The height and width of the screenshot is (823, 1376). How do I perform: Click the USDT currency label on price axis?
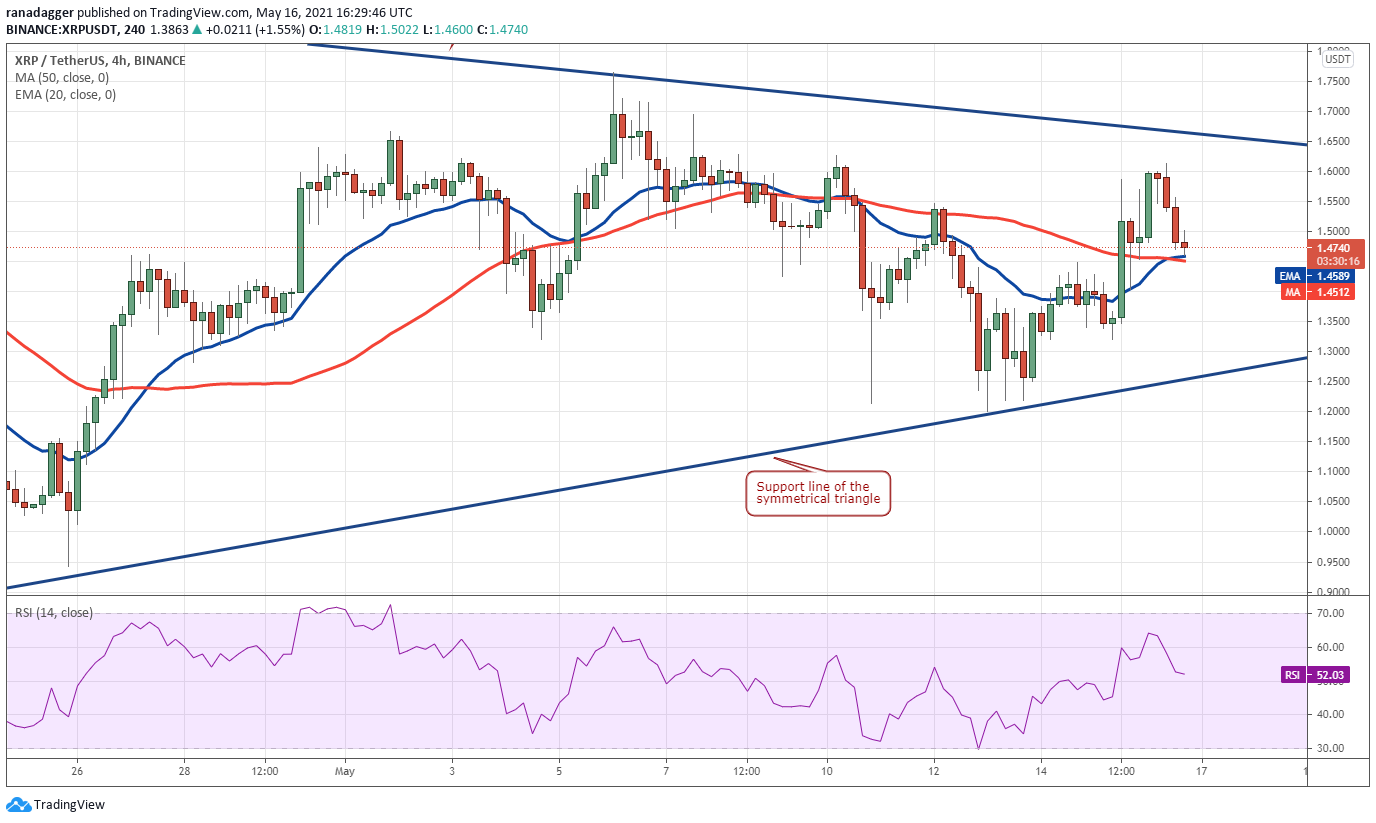point(1337,59)
